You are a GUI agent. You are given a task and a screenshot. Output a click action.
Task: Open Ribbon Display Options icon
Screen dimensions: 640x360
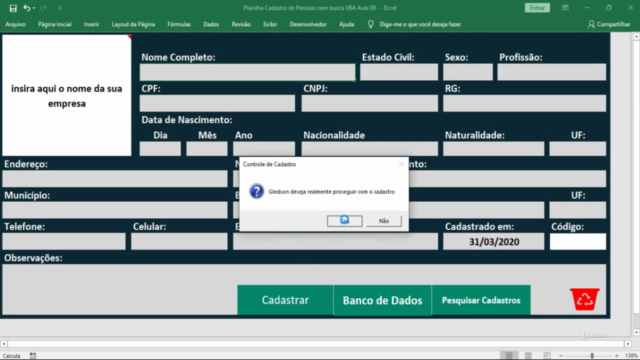tap(565, 8)
